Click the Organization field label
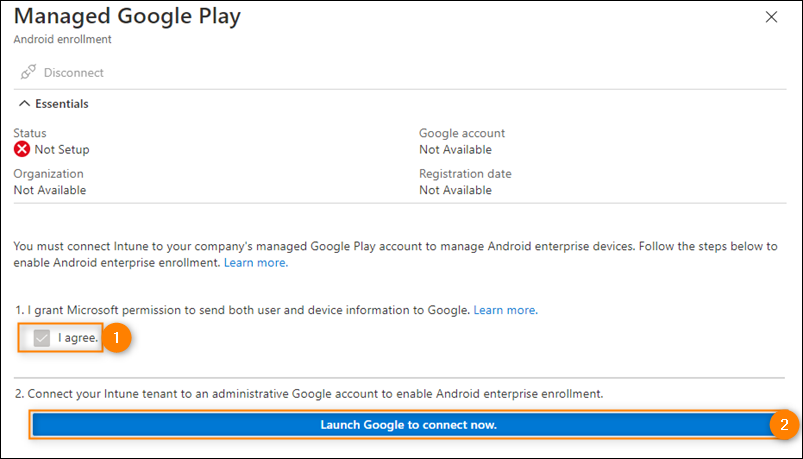Screen dimensions: 803x459 coord(49,174)
